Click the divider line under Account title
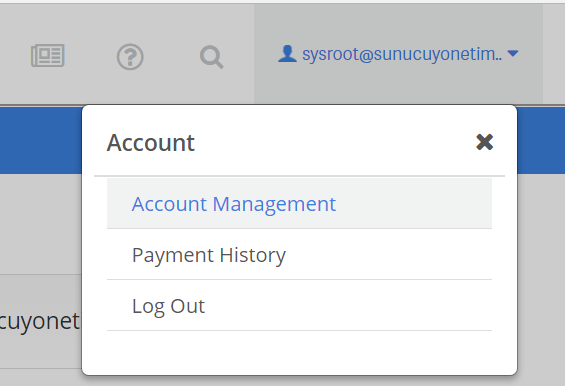 (299, 176)
